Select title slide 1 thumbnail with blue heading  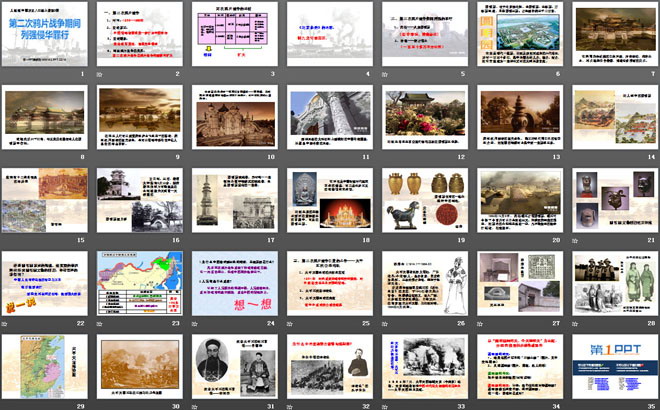pos(45,34)
